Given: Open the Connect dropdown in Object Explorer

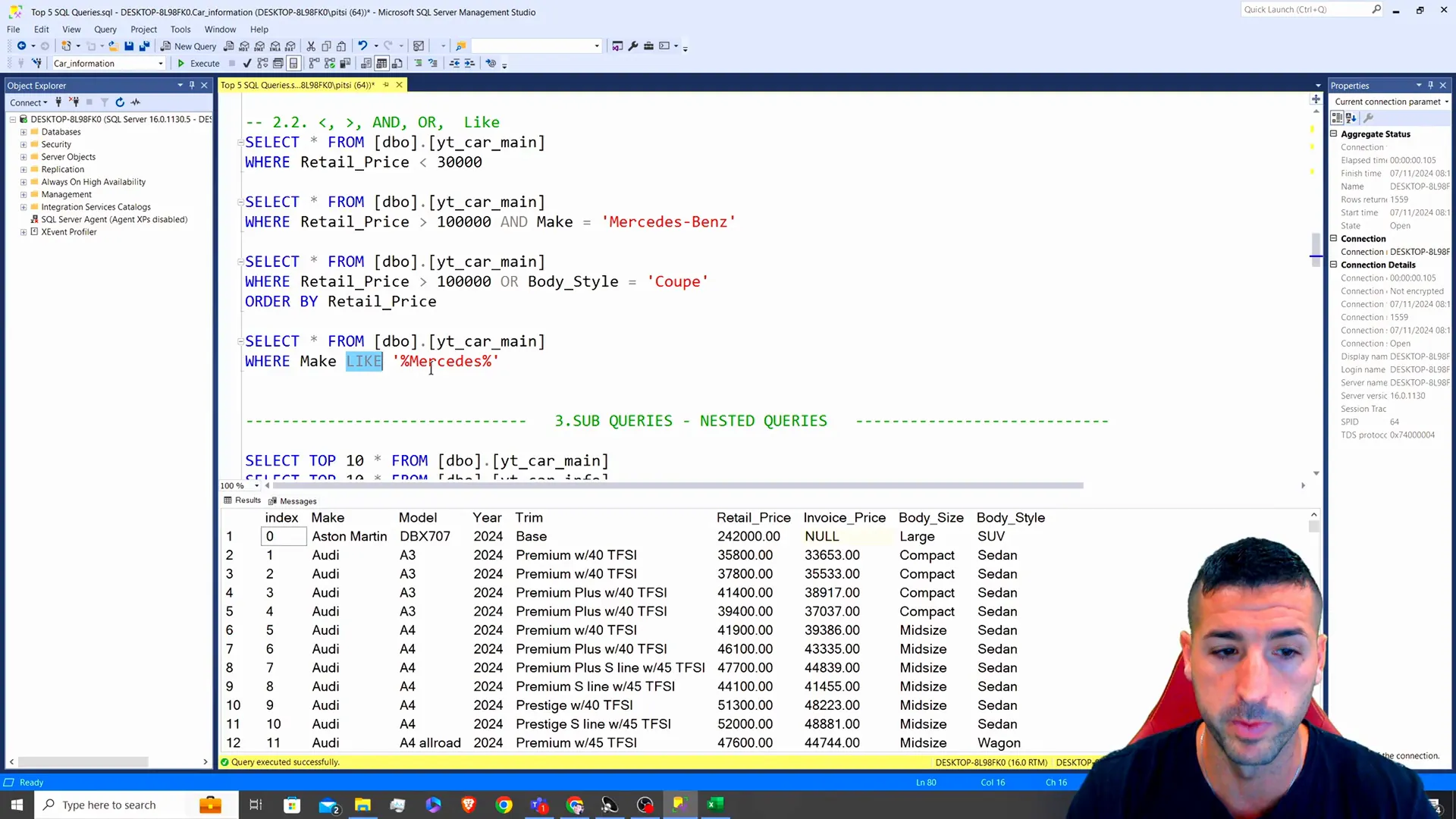Looking at the screenshot, I should [x=29, y=102].
